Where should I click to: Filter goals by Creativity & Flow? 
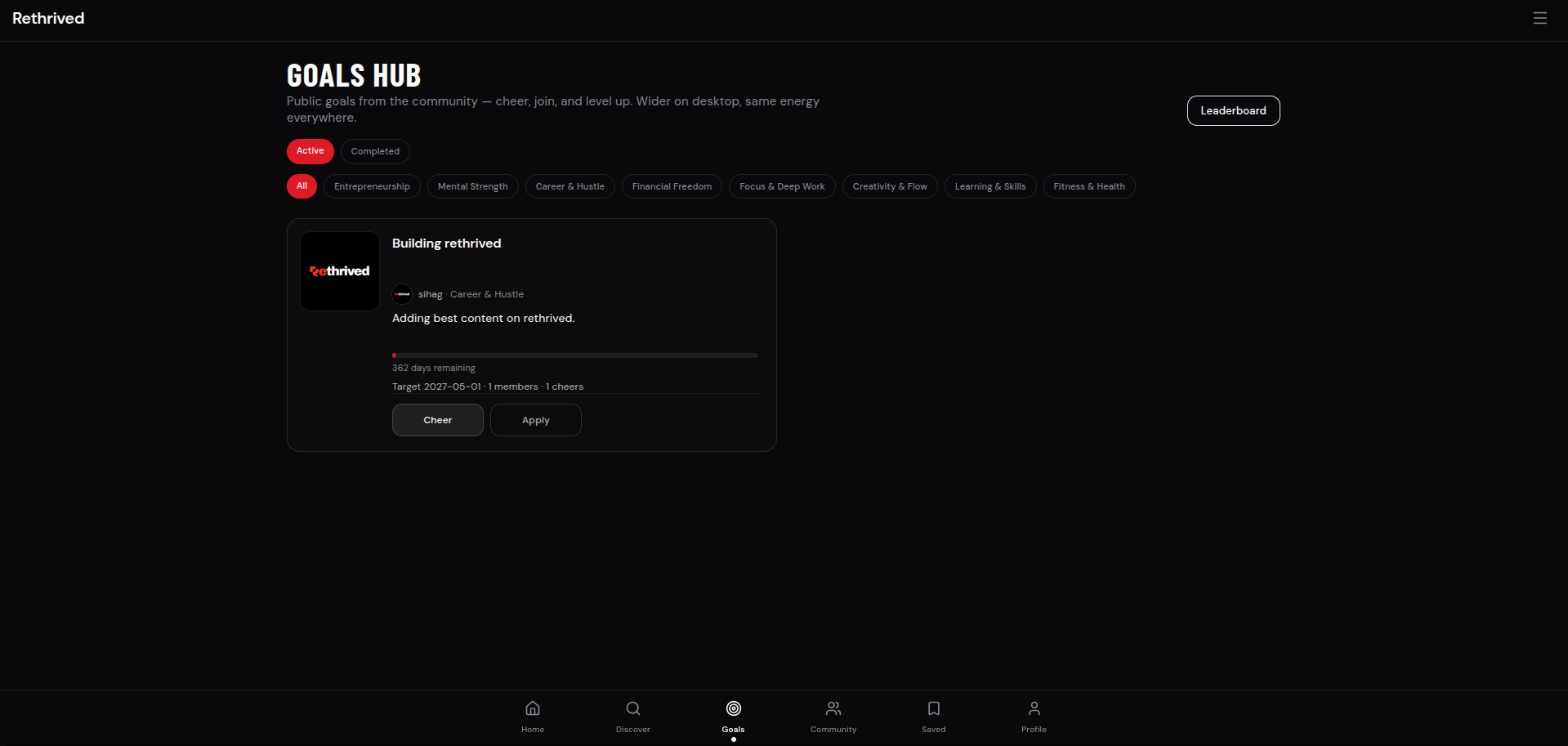(890, 186)
